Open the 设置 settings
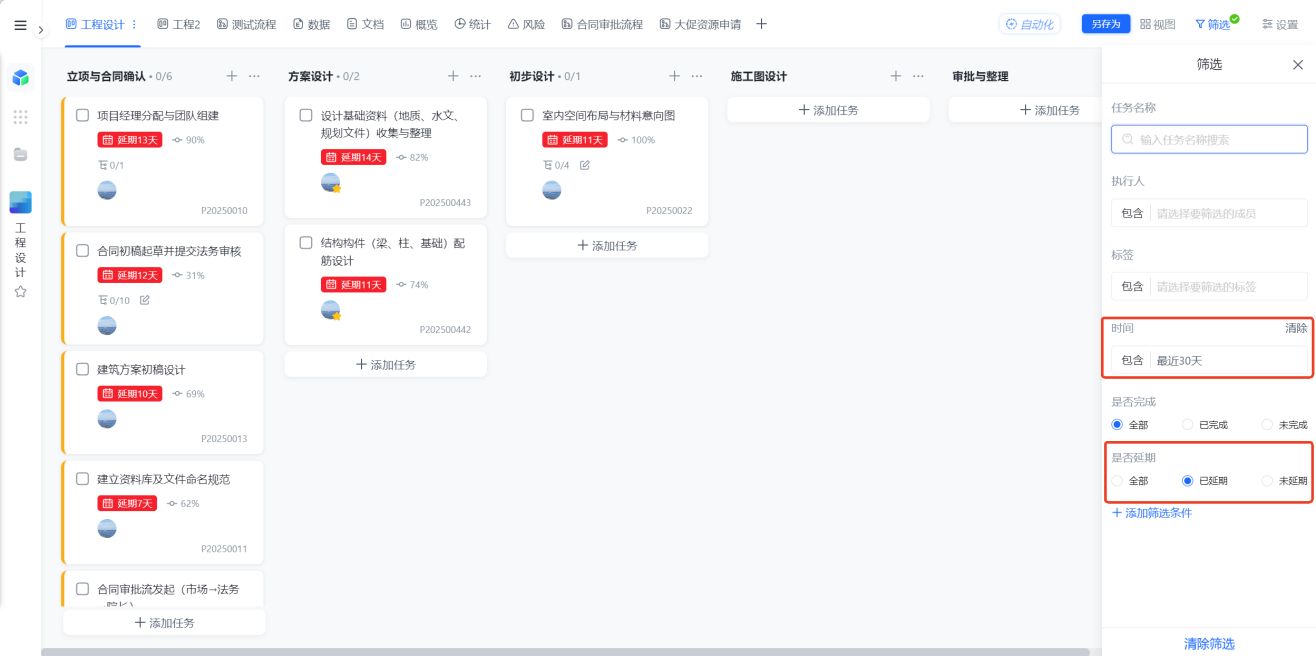Screen dimensions: 1316x656 (x=1280, y=24)
